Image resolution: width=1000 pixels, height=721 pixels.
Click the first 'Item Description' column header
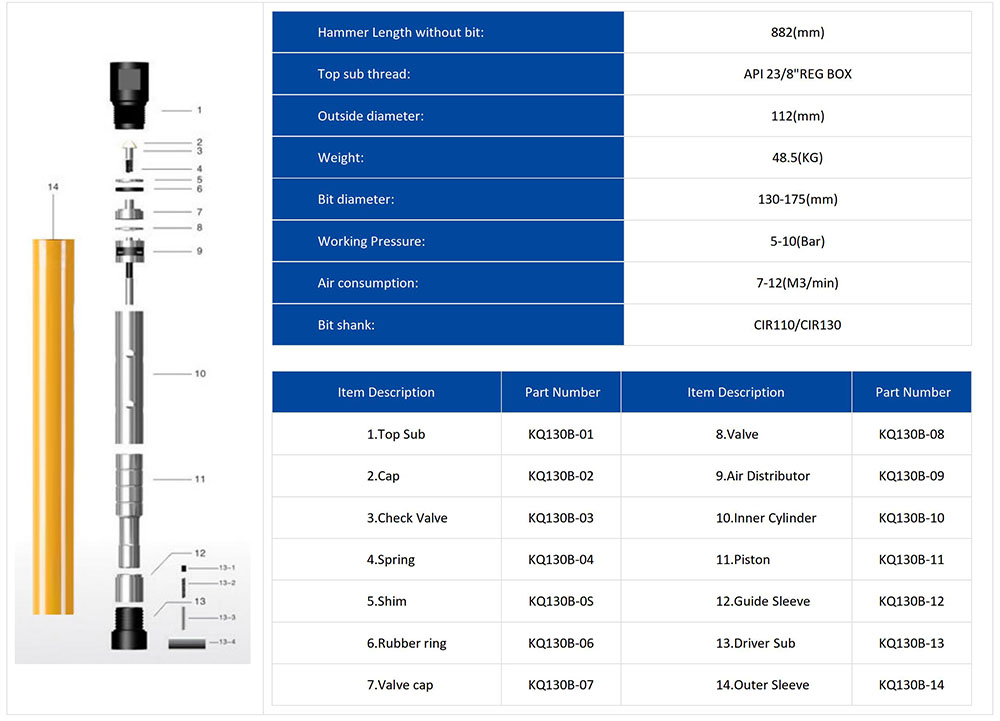[386, 393]
